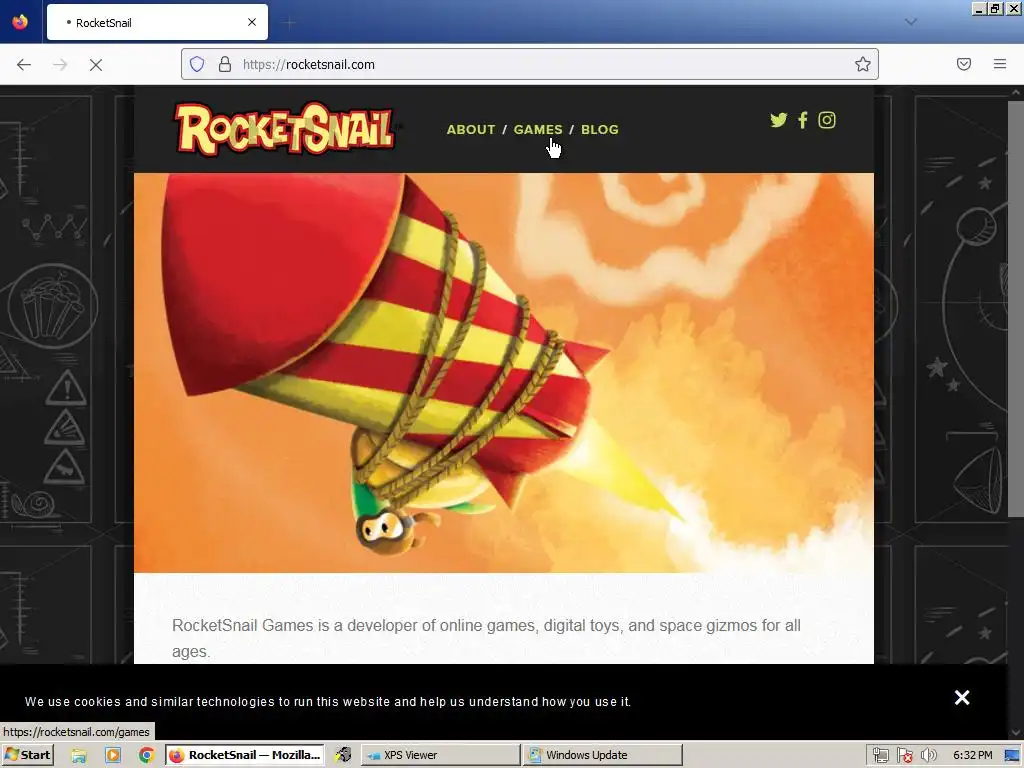Open volume speaker tray icon
Image resolution: width=1024 pixels, height=768 pixels.
[928, 755]
